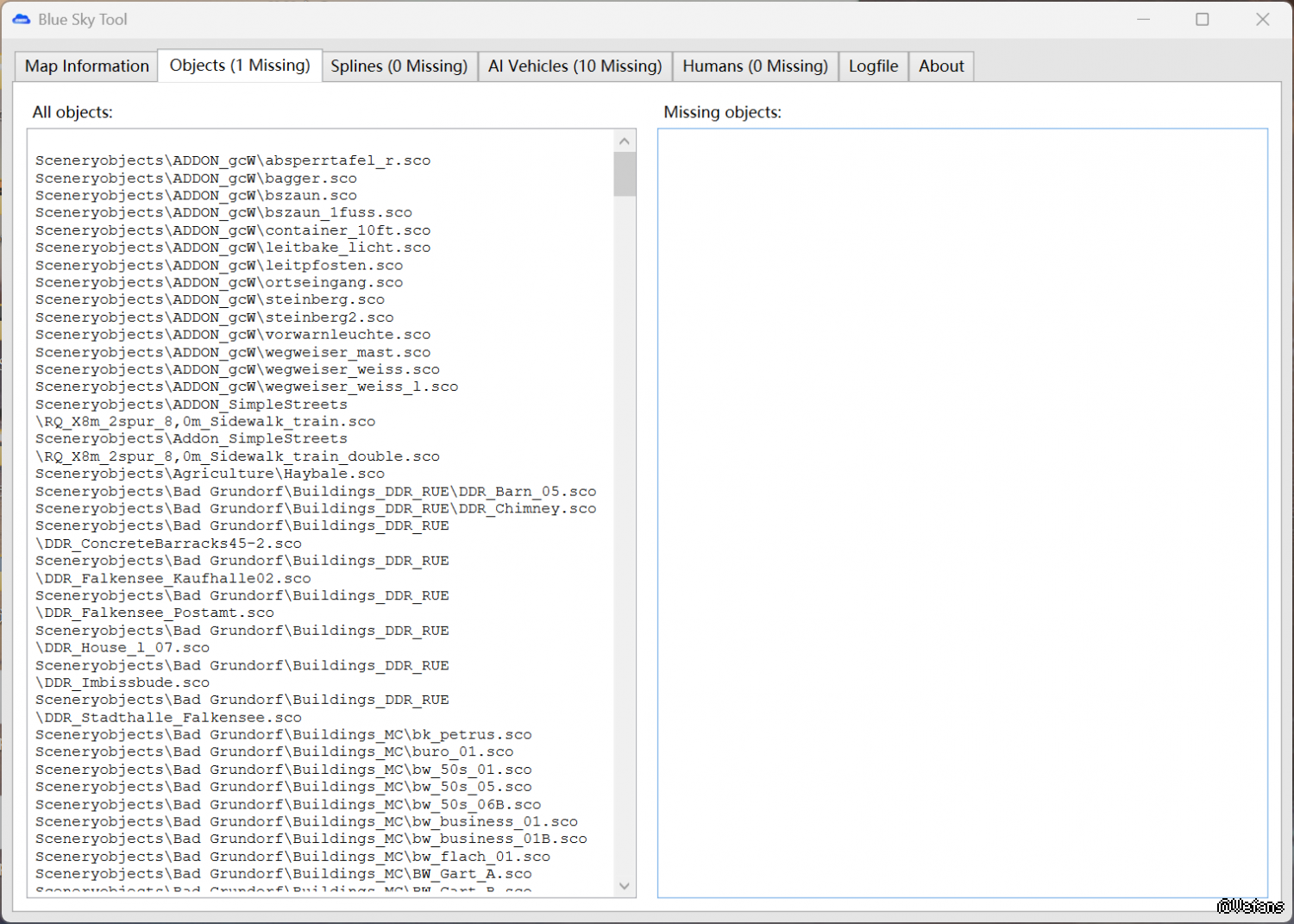
Task: Go to the Humans (0 Missing) tab
Action: click(755, 66)
